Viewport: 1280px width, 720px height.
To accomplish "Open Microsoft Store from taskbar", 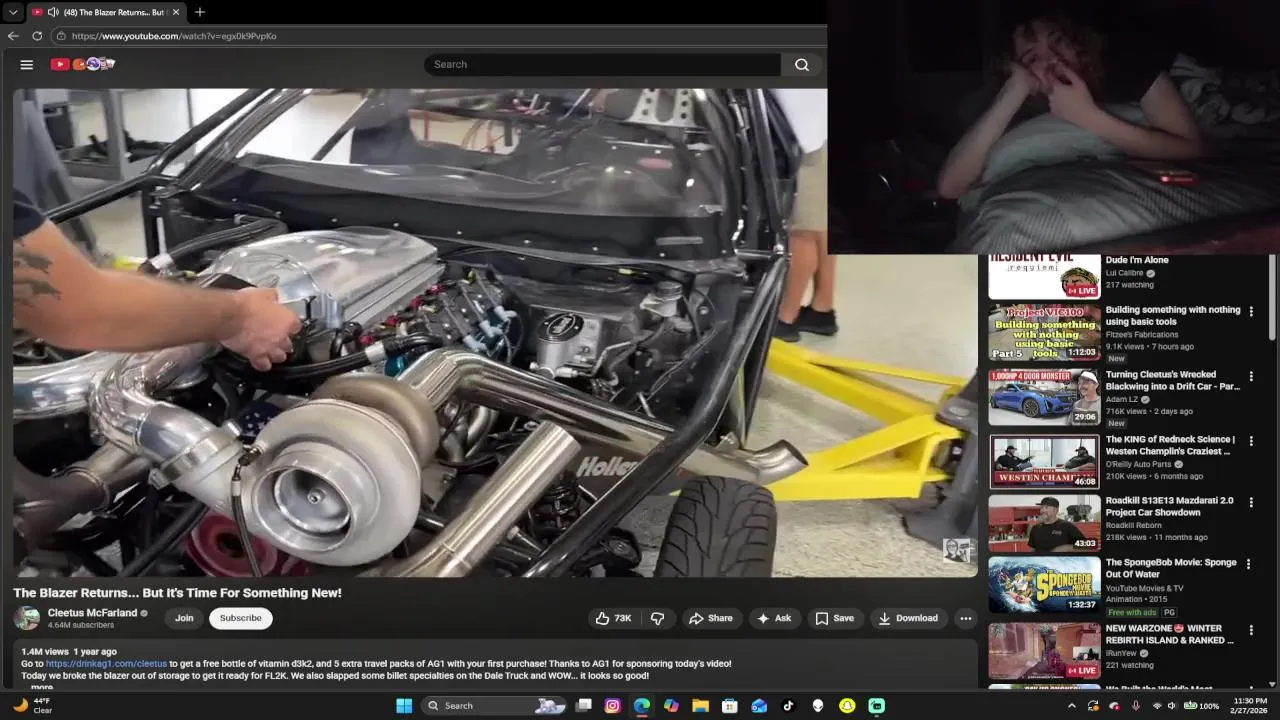I will tap(730, 706).
